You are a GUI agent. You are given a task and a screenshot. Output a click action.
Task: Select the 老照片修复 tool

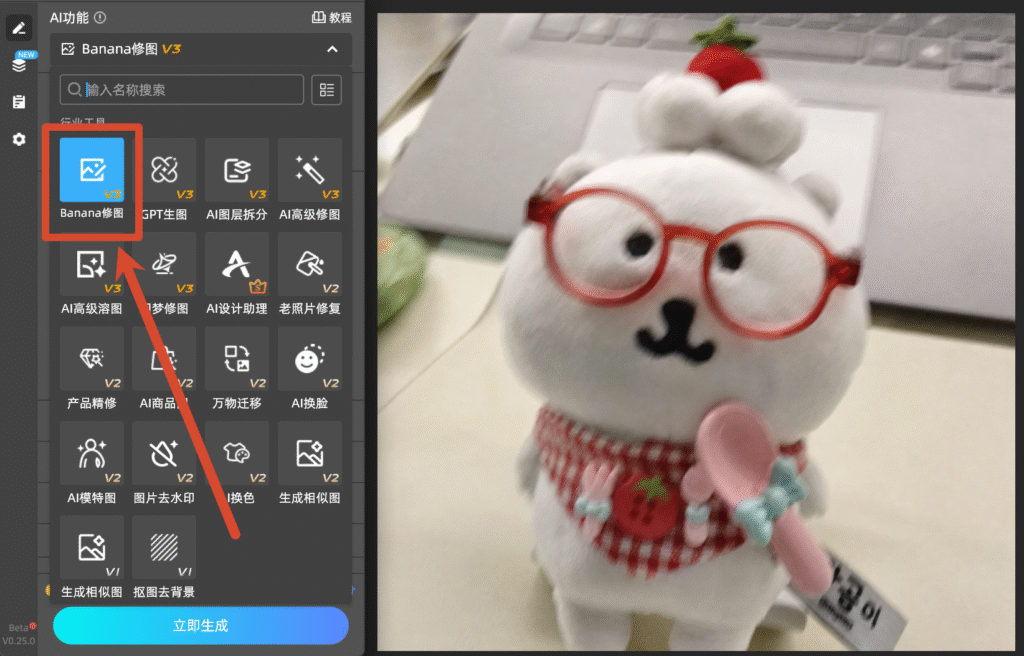[310, 265]
